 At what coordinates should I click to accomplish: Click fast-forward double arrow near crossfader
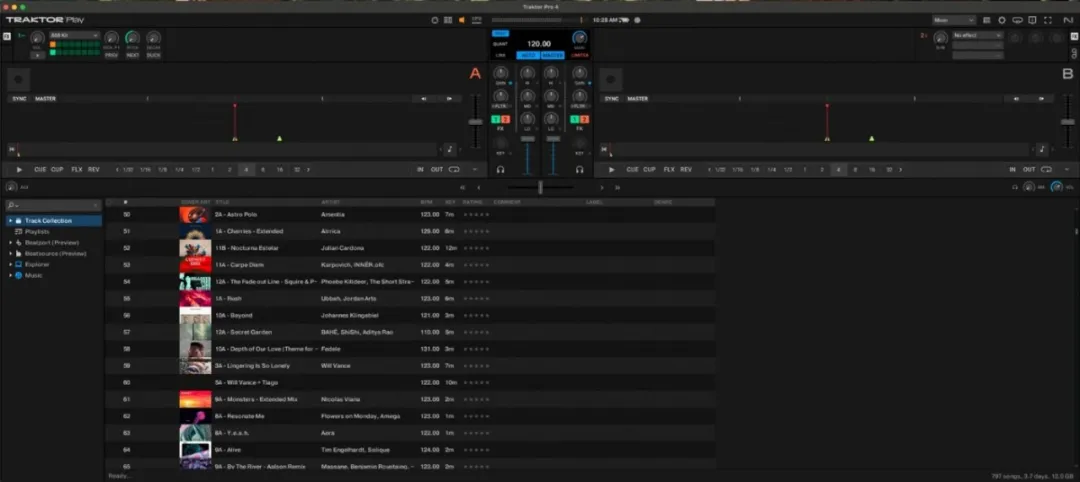pyautogui.click(x=617, y=187)
